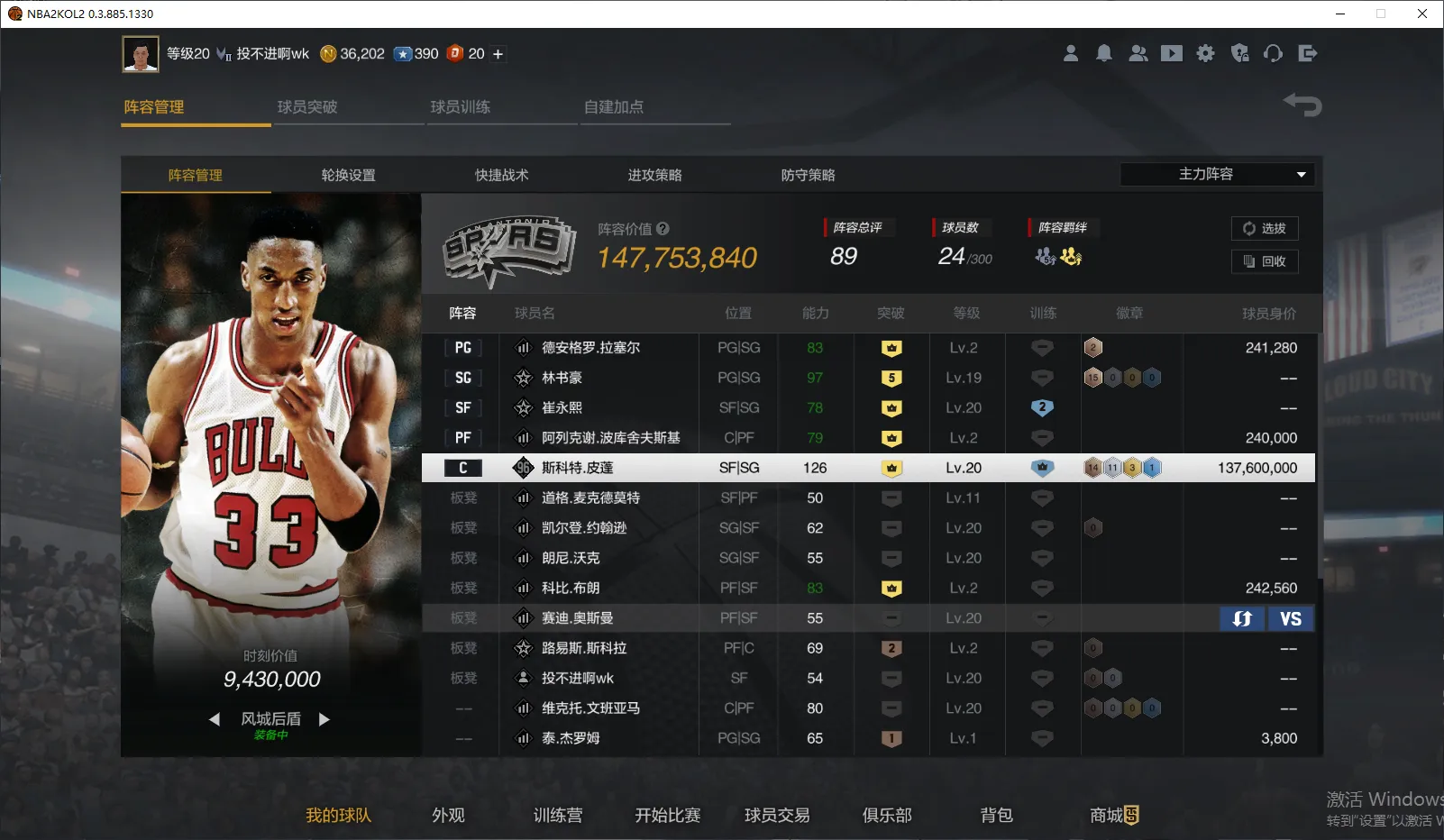Select the 阵容管理 sub-tab

pyautogui.click(x=196, y=175)
